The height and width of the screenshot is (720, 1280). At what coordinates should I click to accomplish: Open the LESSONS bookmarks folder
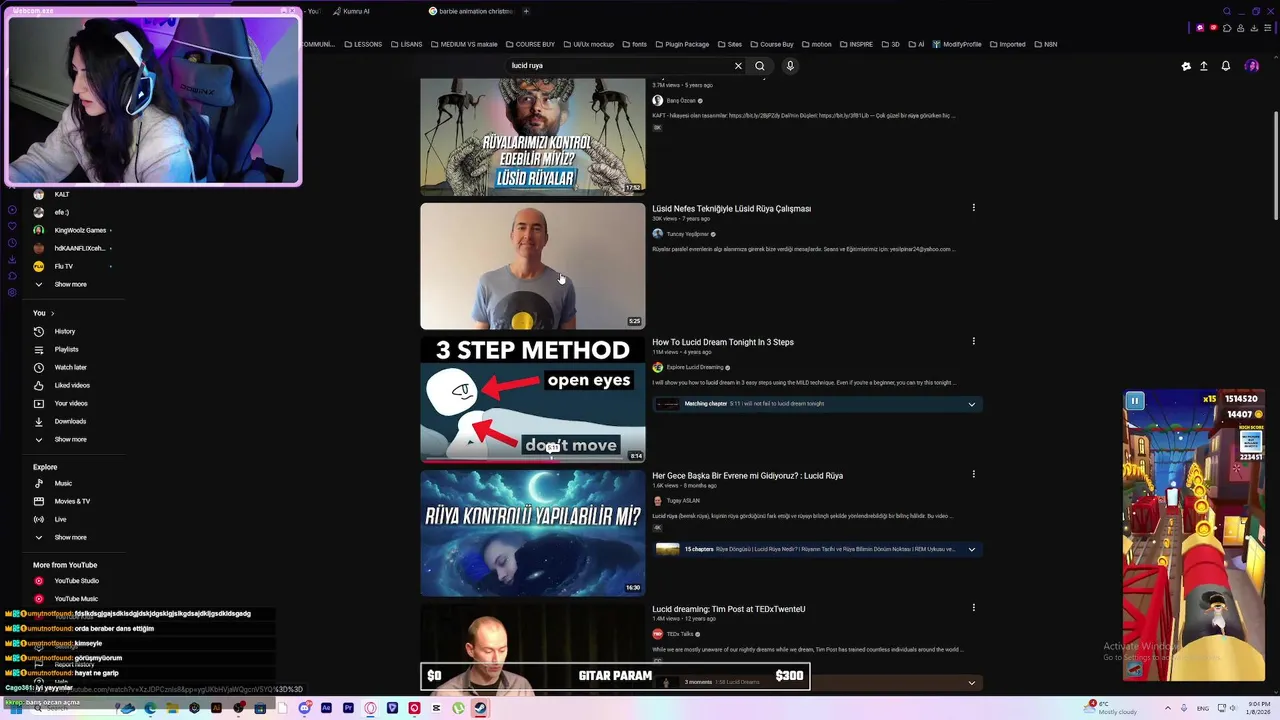tap(363, 44)
